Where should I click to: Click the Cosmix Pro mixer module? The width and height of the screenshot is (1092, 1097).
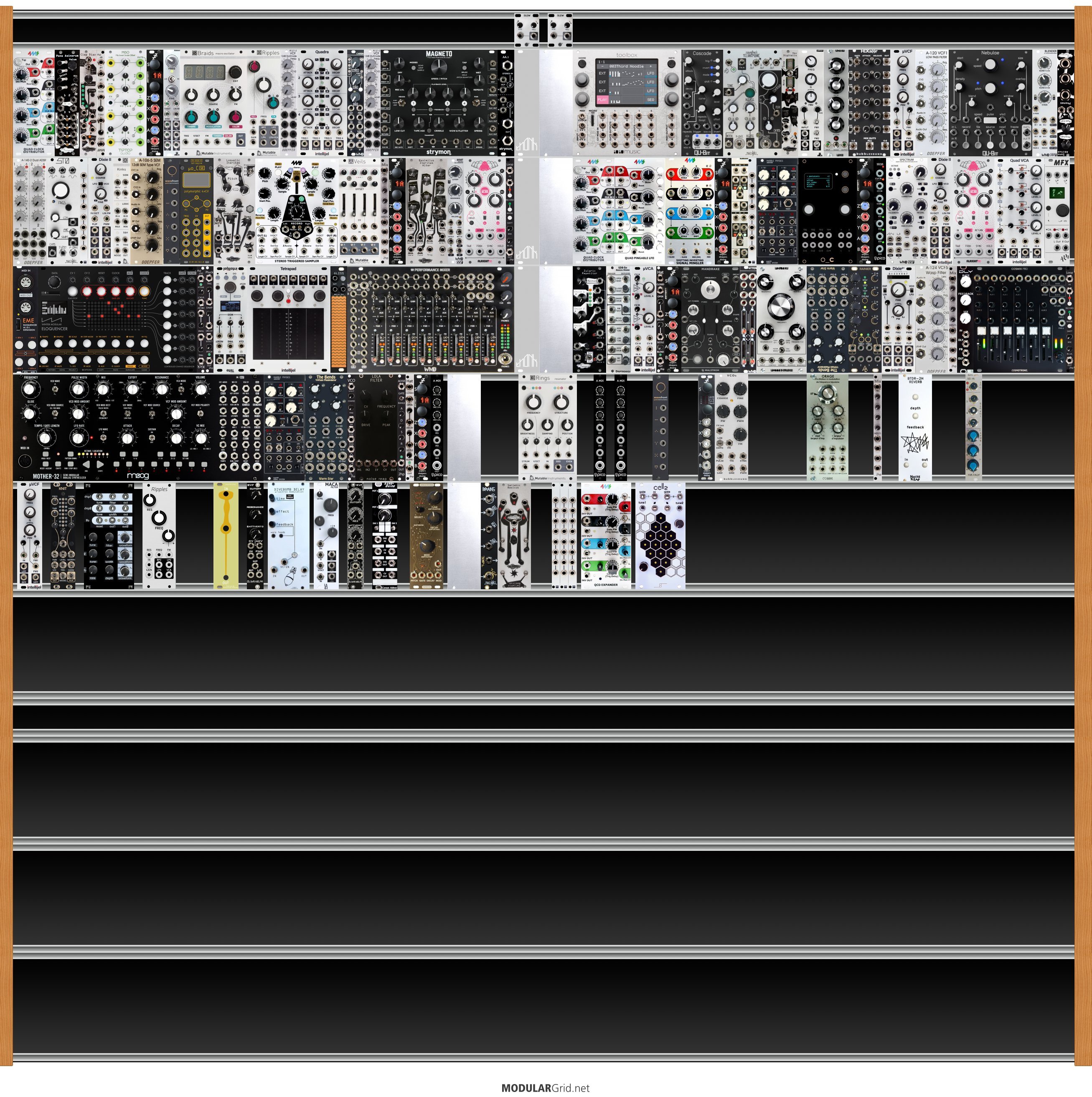[1019, 320]
